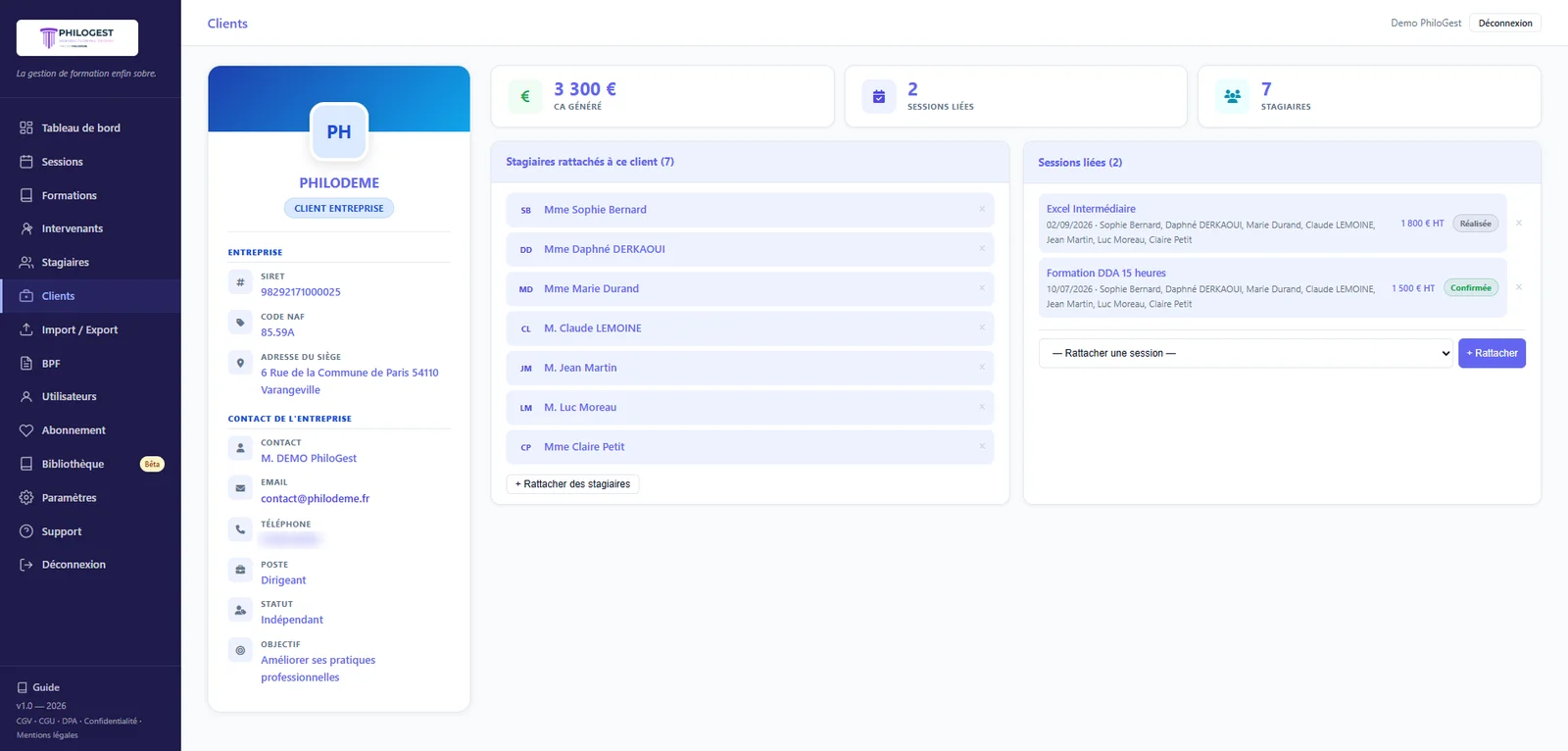Click the PhiloGest logo

[x=77, y=37]
